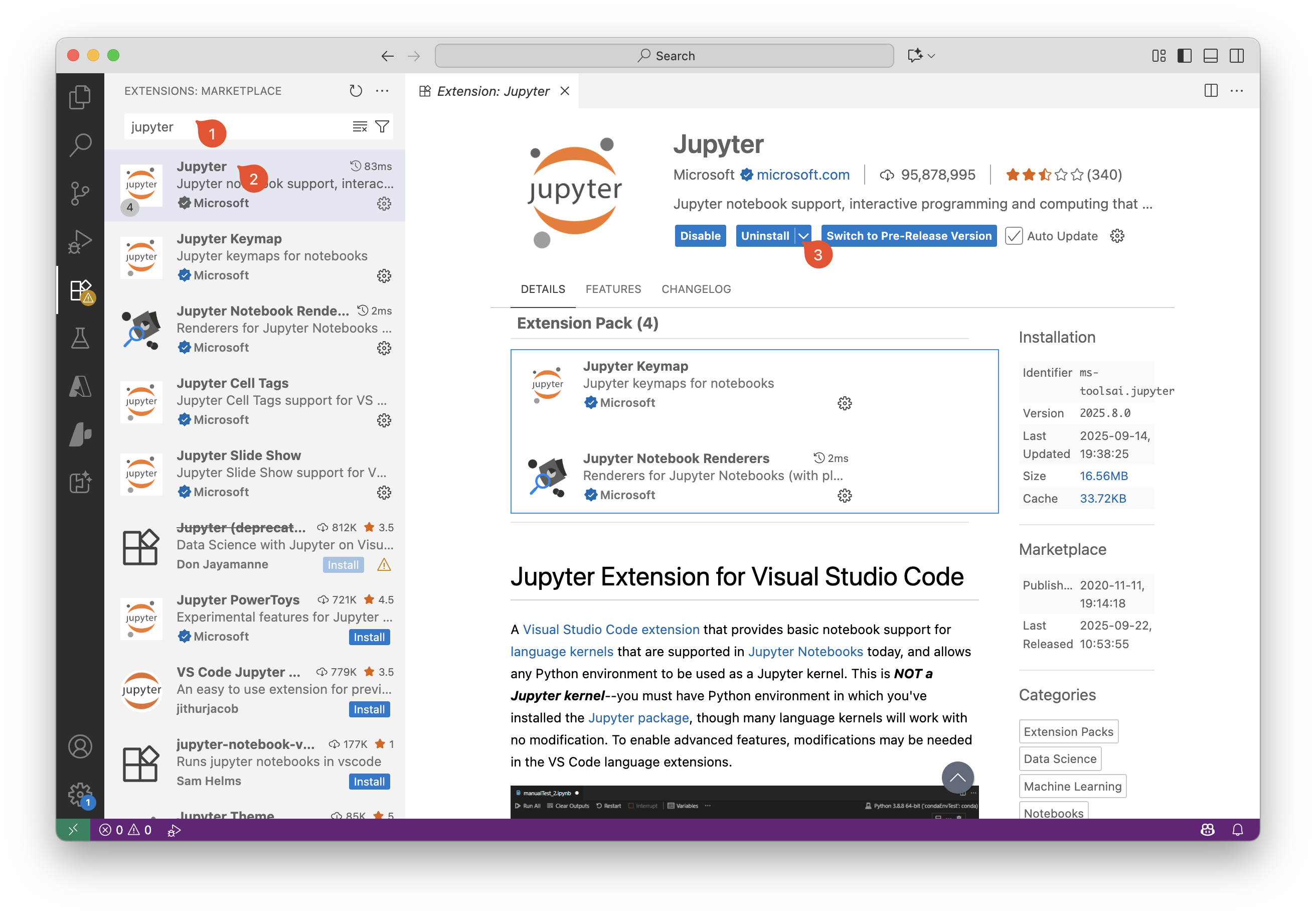
Task: Clear extensions search results icon
Action: 360,126
